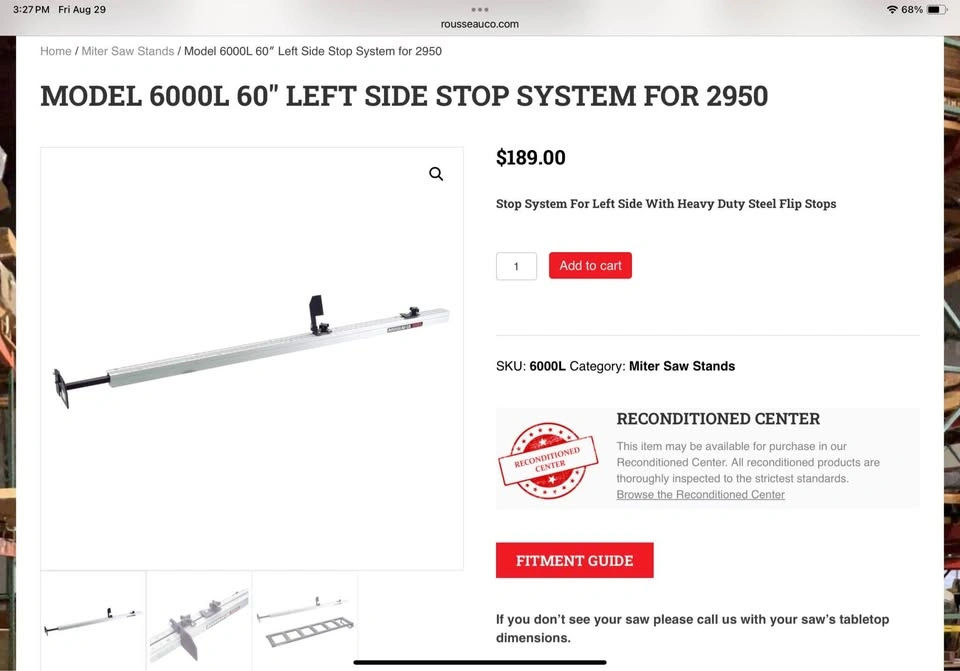Click the quantity input field
Screen dimensions: 960x671
pos(516,266)
